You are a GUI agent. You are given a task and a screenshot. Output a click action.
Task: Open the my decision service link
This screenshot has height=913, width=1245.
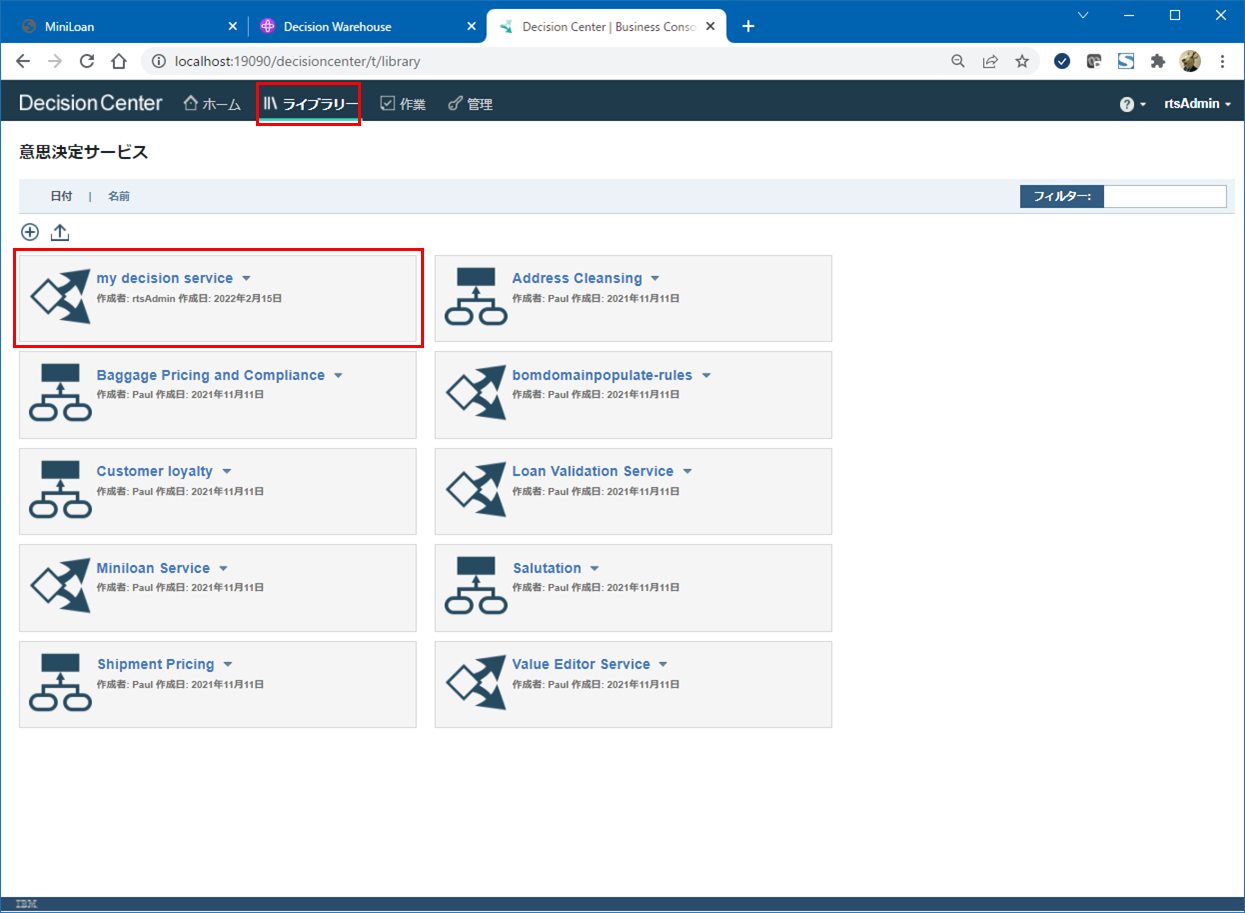[x=165, y=278]
